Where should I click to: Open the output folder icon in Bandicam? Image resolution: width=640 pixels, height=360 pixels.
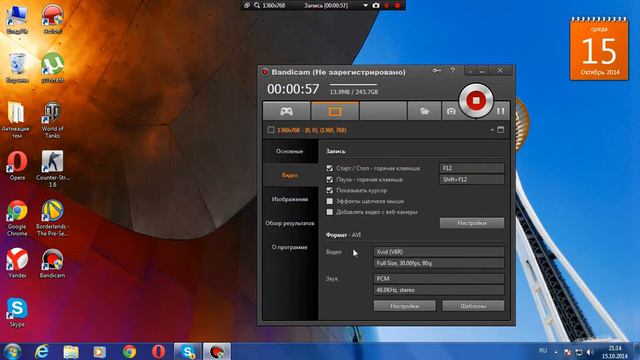click(x=424, y=111)
